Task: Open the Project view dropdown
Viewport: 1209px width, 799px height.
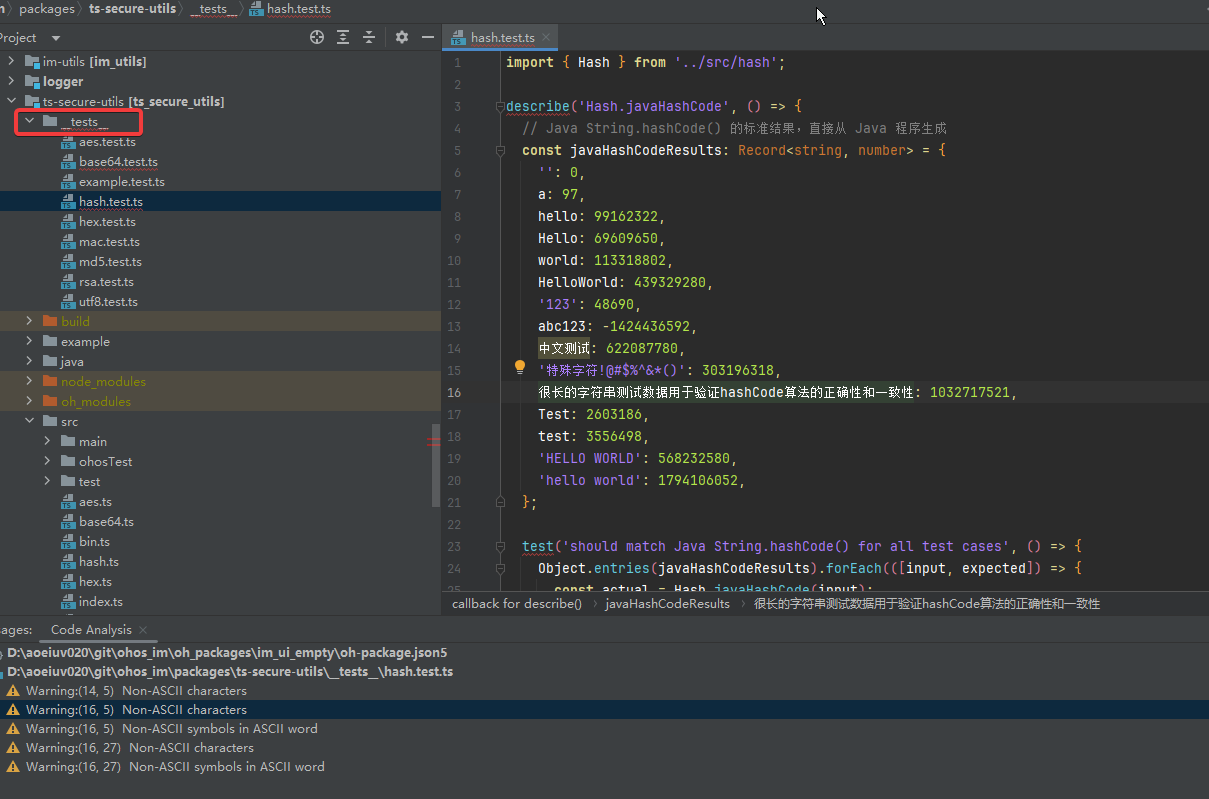Action: 56,38
